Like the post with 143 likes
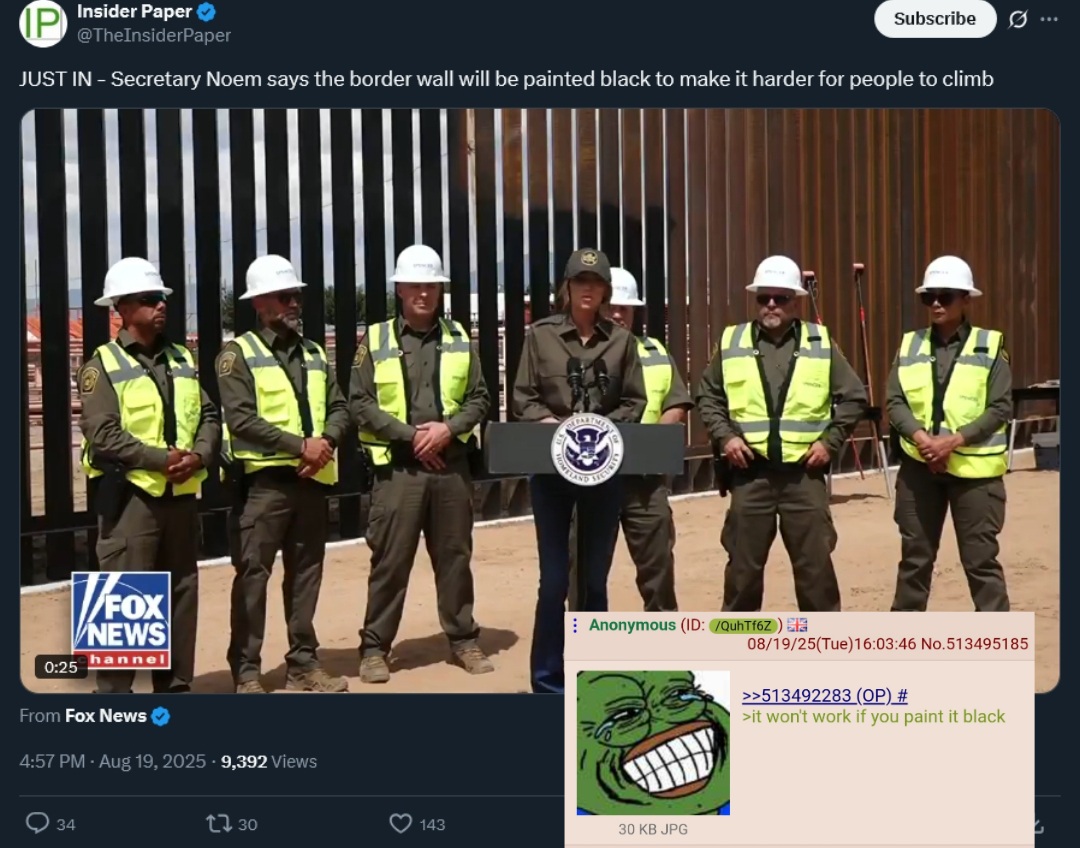The width and height of the screenshot is (1080, 848). point(400,823)
